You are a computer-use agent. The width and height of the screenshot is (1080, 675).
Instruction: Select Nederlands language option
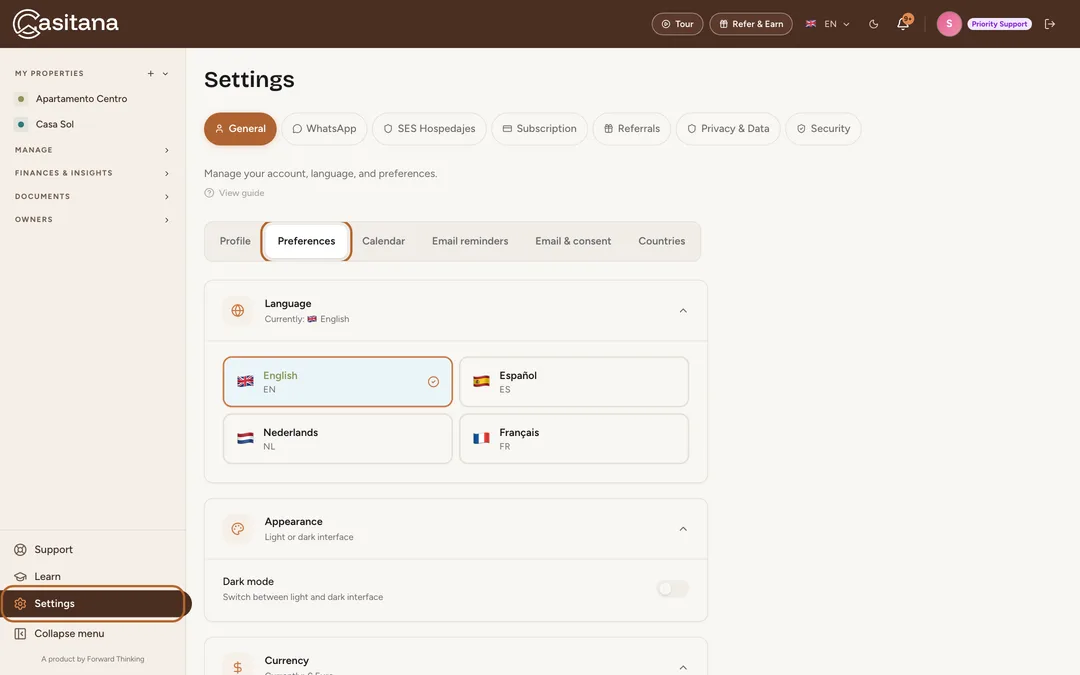click(338, 439)
